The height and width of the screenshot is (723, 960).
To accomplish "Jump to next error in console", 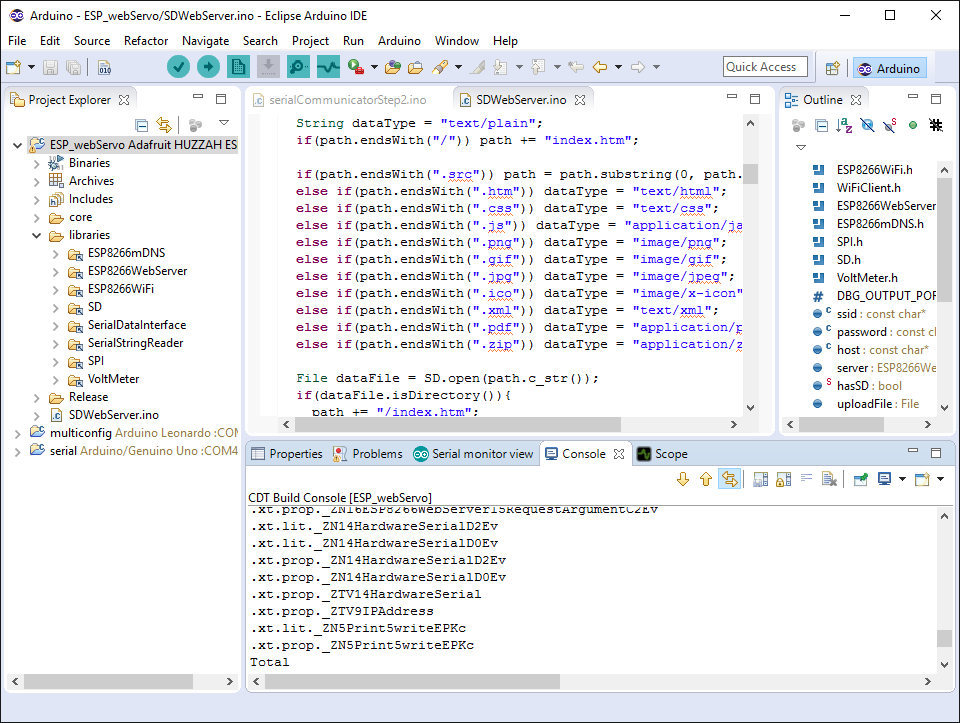I will pyautogui.click(x=683, y=479).
